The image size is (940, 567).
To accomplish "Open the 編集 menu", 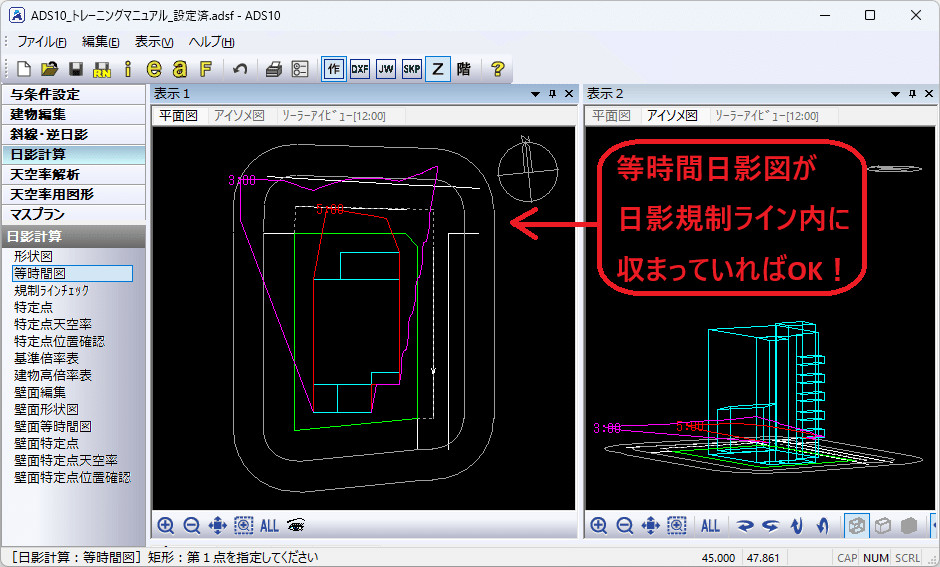I will tap(101, 42).
